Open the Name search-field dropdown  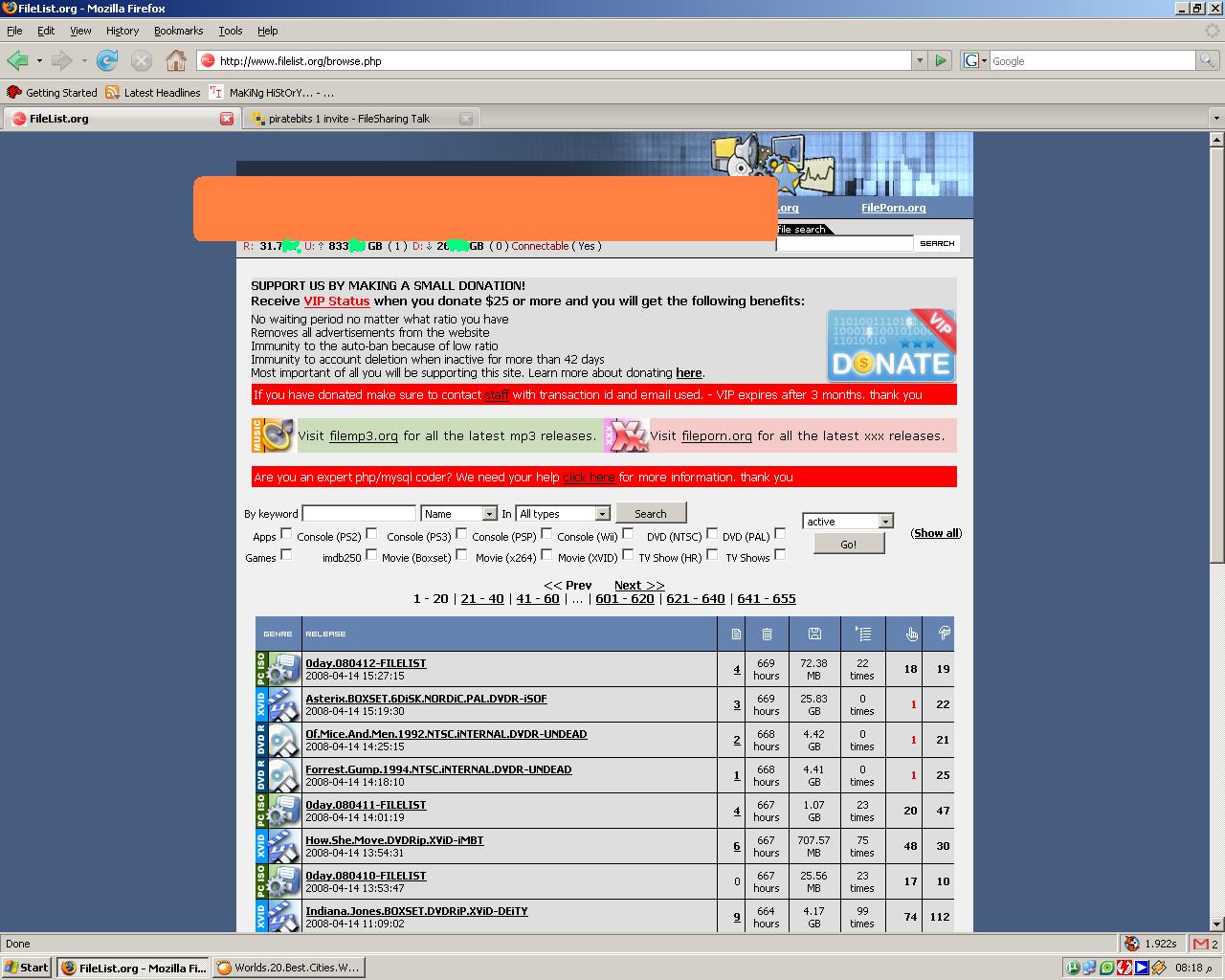(459, 514)
